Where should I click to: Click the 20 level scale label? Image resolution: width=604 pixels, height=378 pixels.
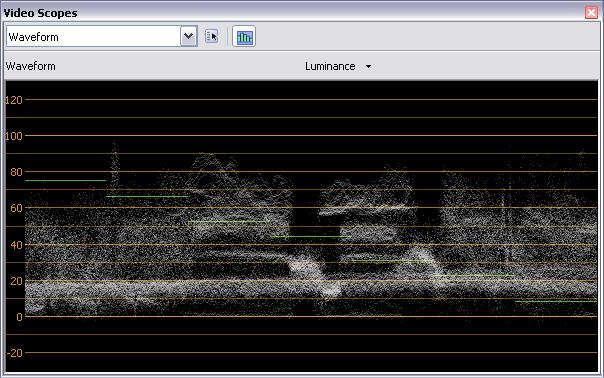[x=16, y=281]
